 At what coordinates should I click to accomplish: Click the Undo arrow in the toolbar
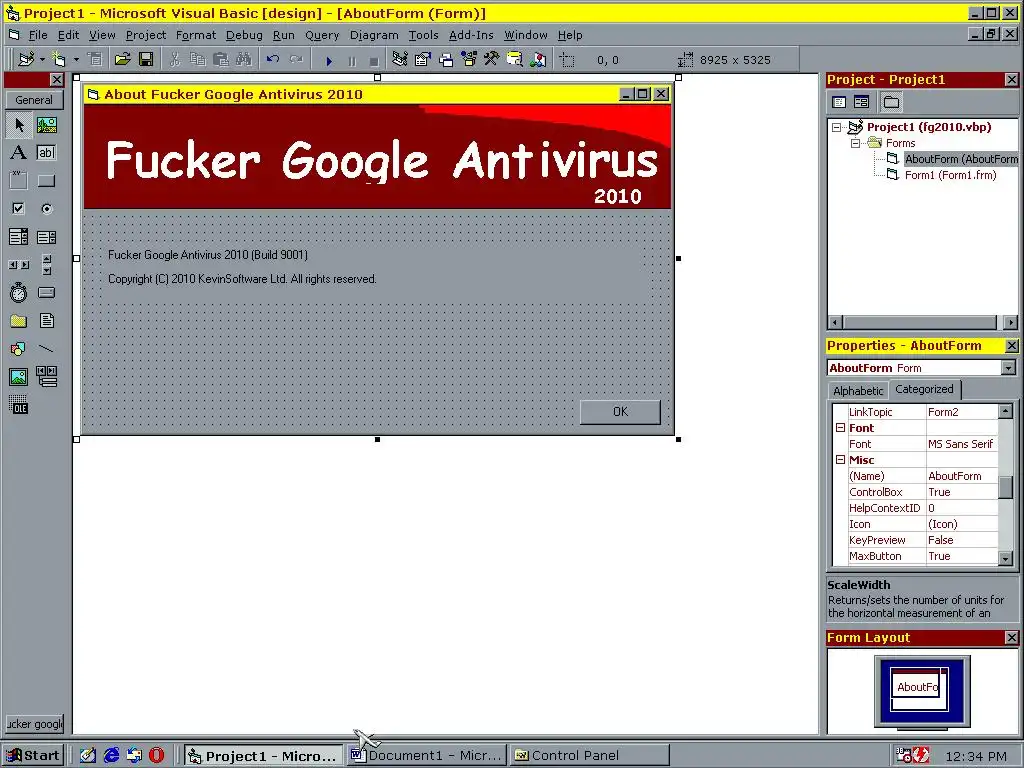pyautogui.click(x=273, y=59)
